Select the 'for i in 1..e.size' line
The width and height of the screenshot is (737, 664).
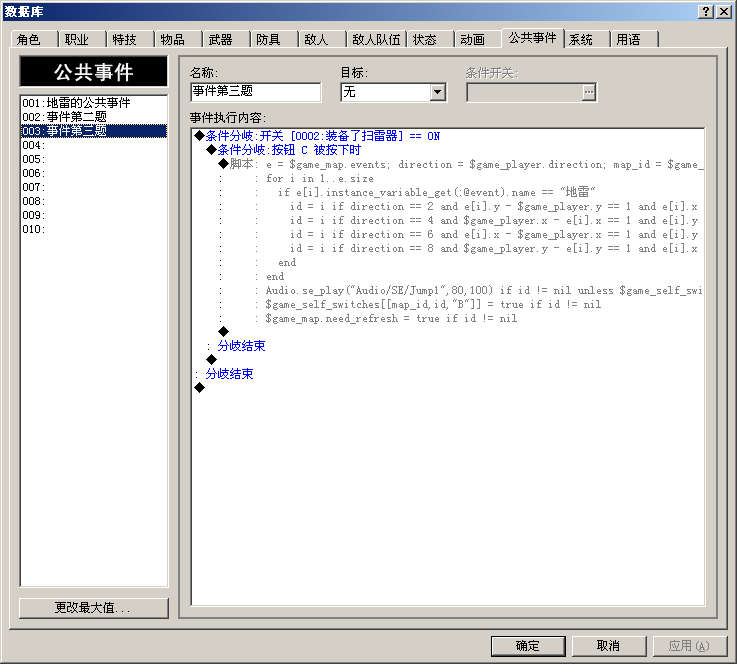pos(448,178)
